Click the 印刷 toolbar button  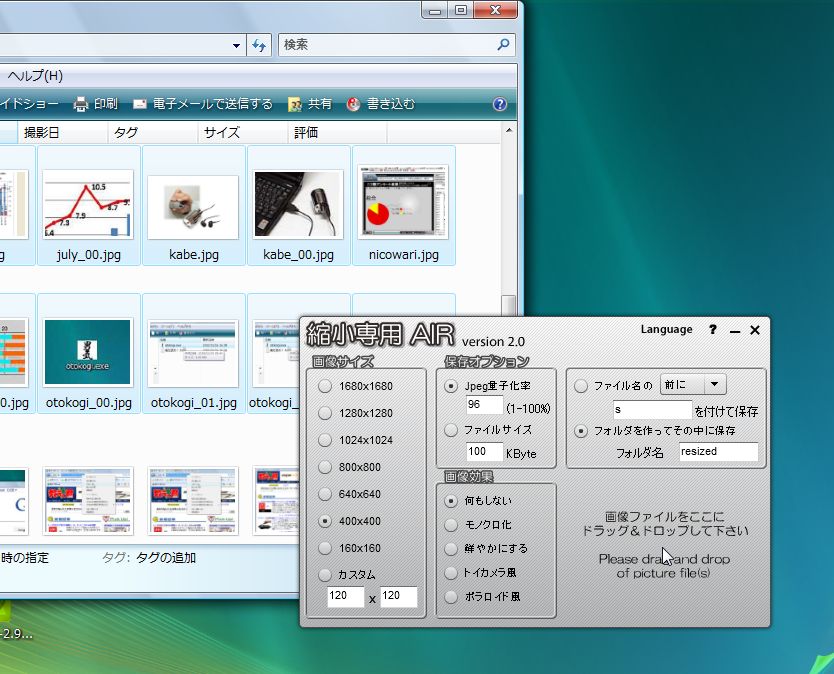(x=96, y=104)
